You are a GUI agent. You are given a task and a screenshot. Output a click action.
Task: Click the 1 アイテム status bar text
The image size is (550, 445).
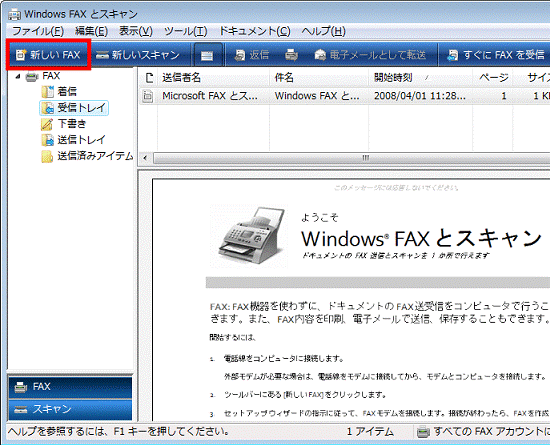[370, 432]
